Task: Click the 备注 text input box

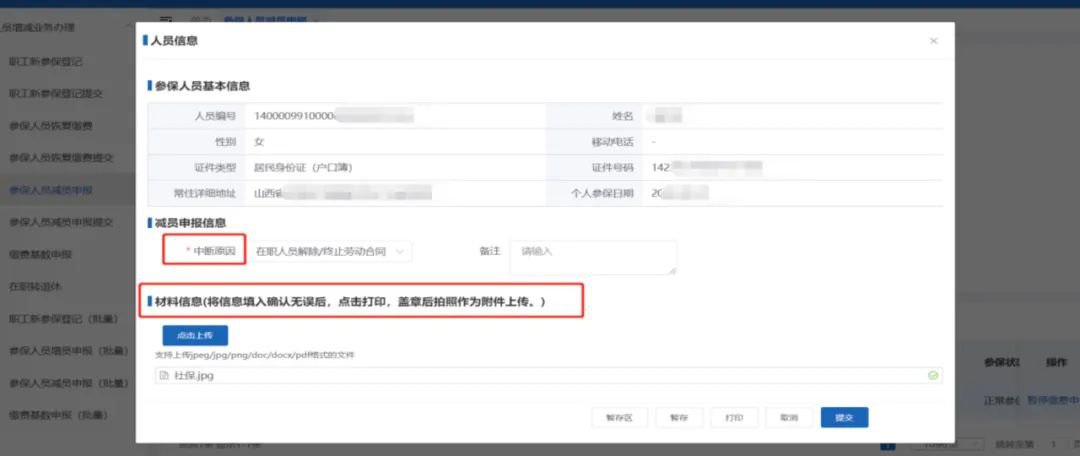Action: click(x=592, y=256)
